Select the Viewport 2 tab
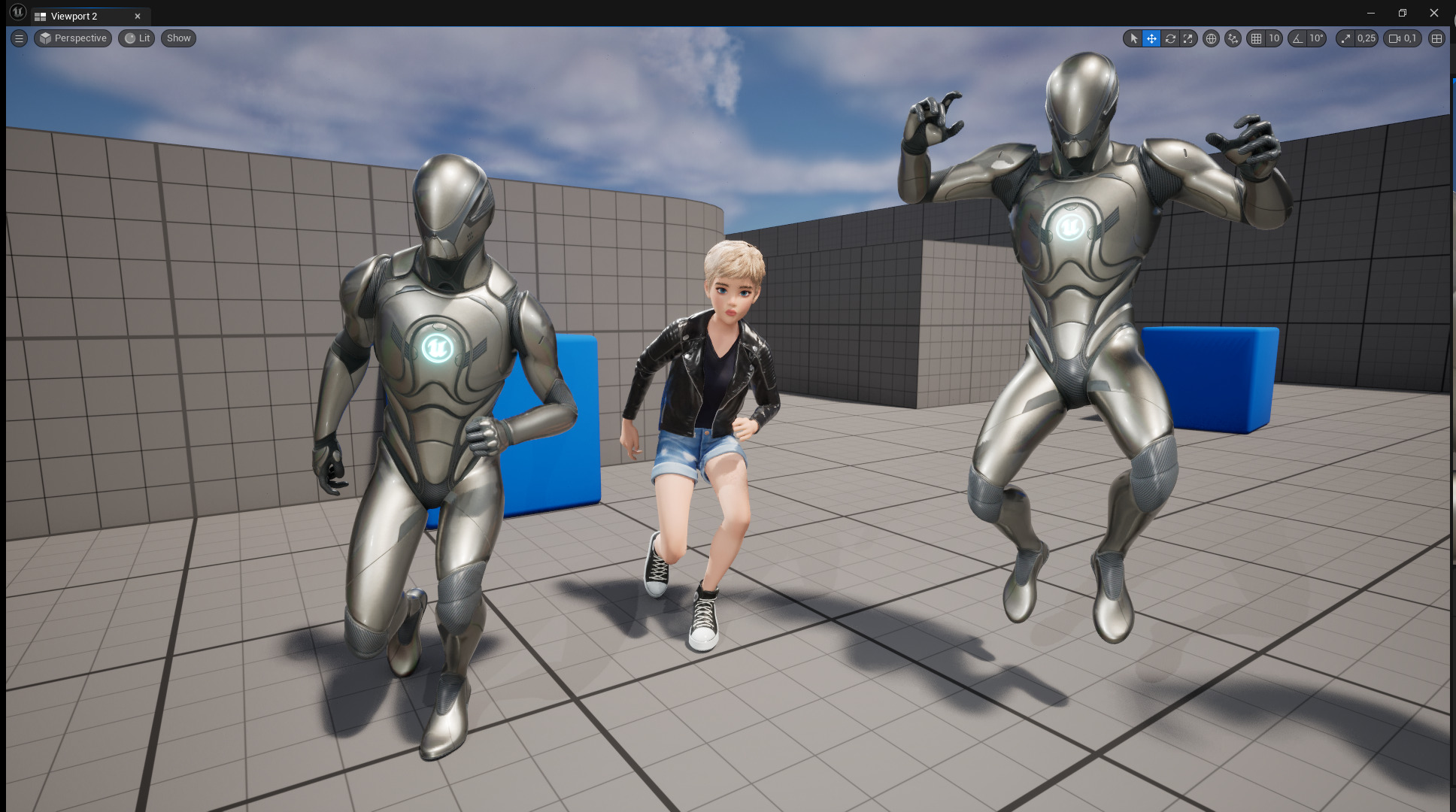Screen dimensions: 1456x812 point(74,16)
